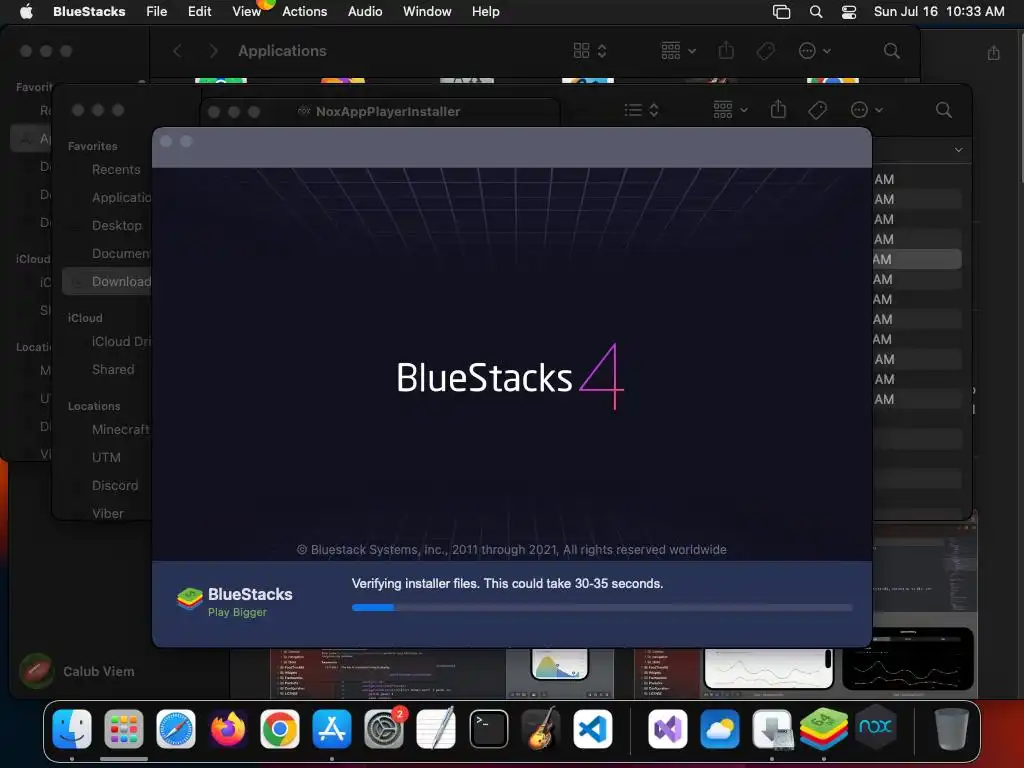Open the Trash from the Dock
Screen dimensions: 1024x768
click(x=951, y=729)
